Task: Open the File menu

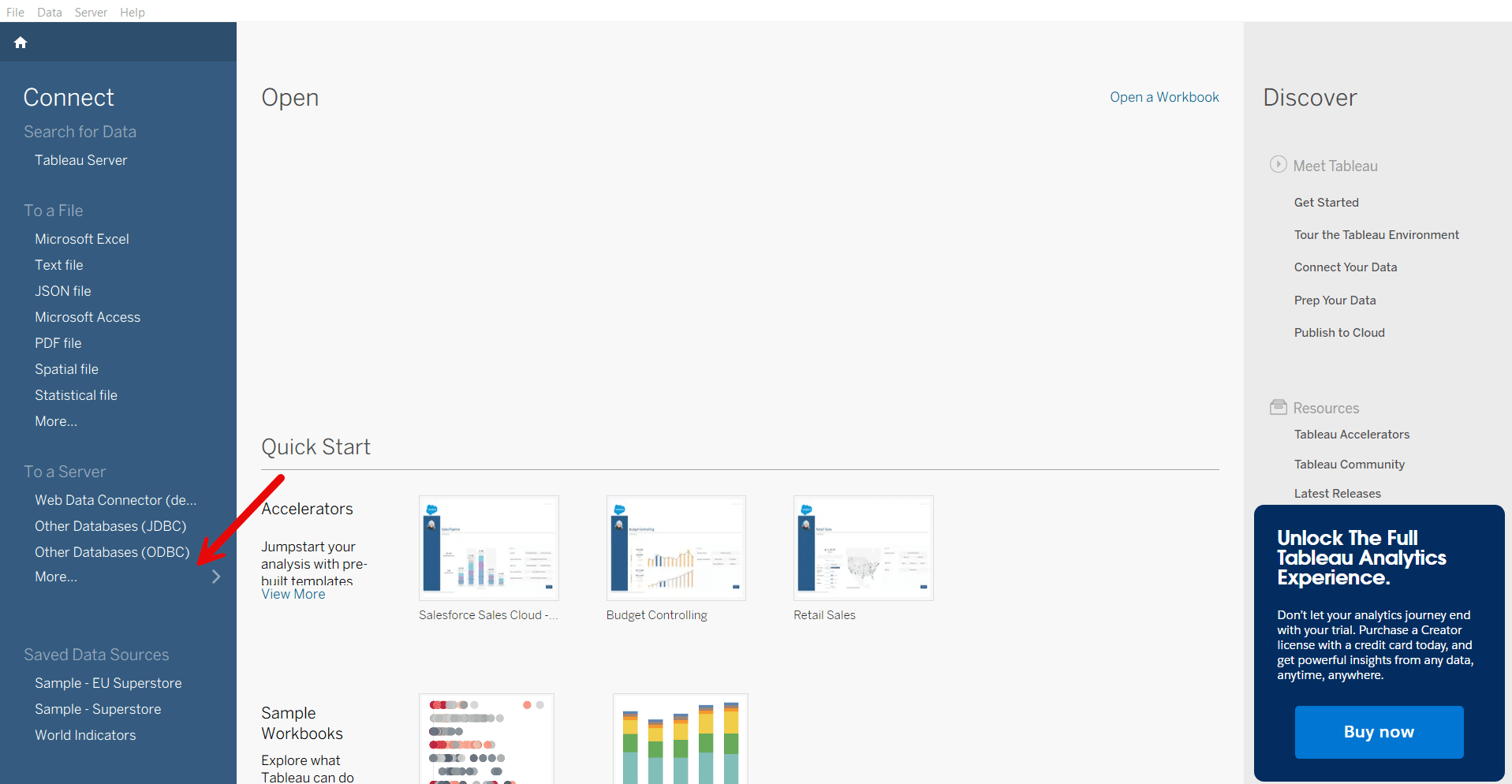Action: 14,12
